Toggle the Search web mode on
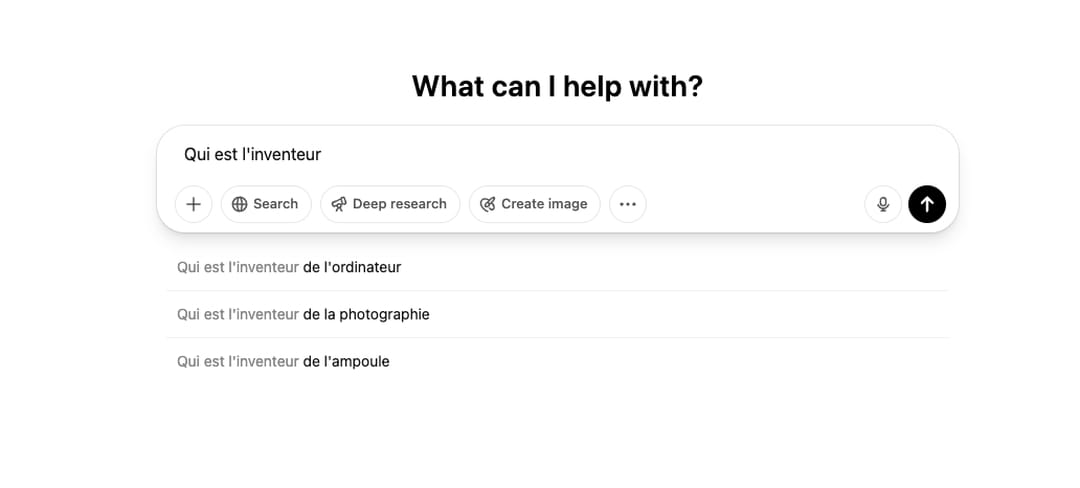Screen dimensions: 1080x488 266,204
